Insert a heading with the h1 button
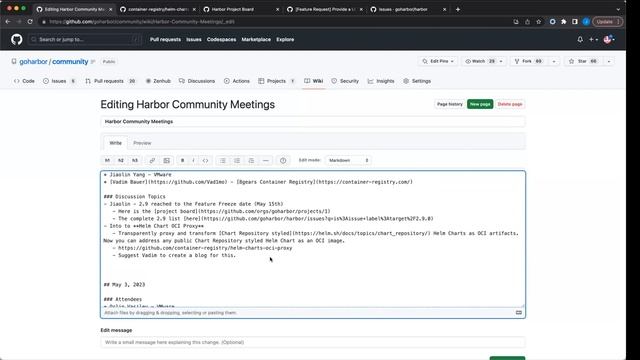Image resolution: width=640 pixels, height=360 pixels. 107,160
